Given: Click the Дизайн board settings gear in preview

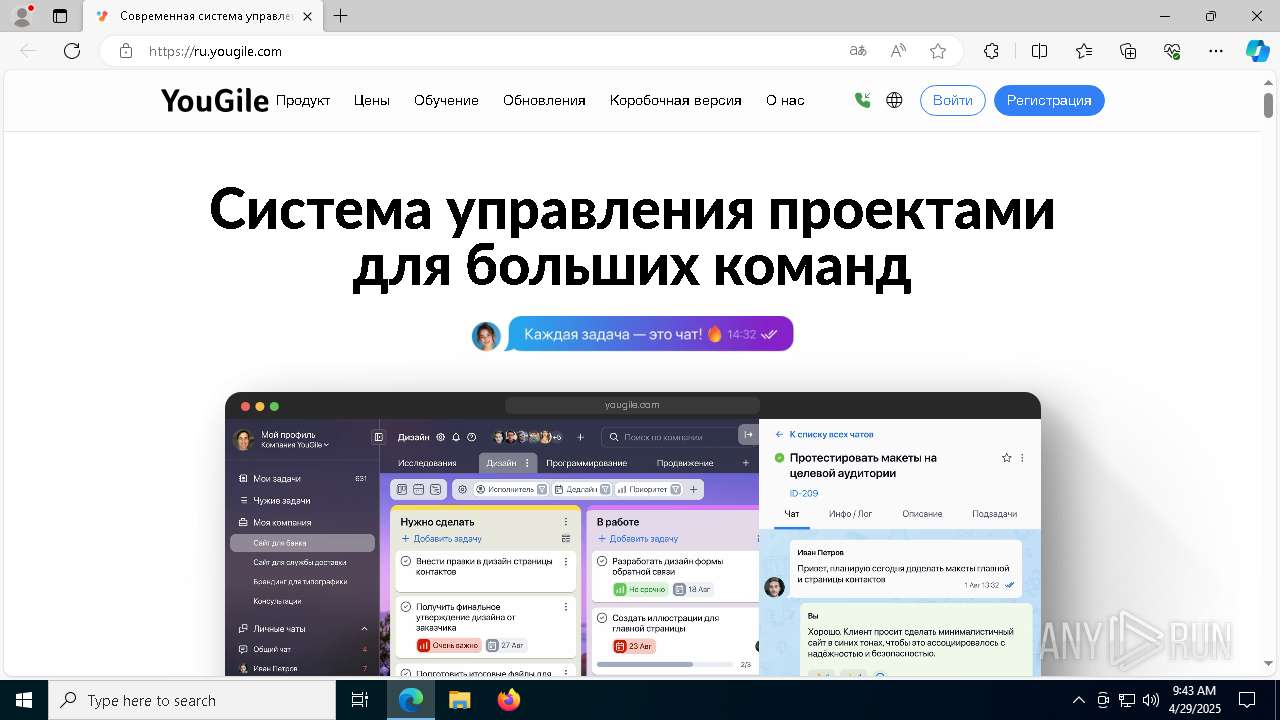Looking at the screenshot, I should tap(441, 437).
